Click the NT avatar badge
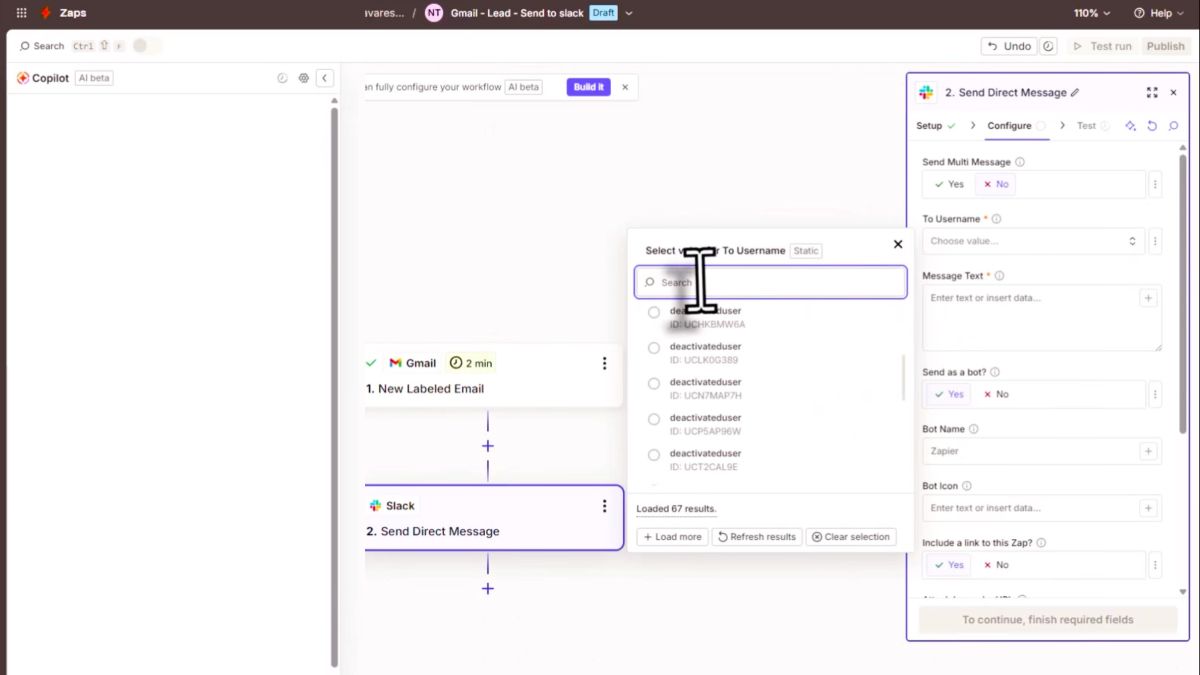 (433, 13)
